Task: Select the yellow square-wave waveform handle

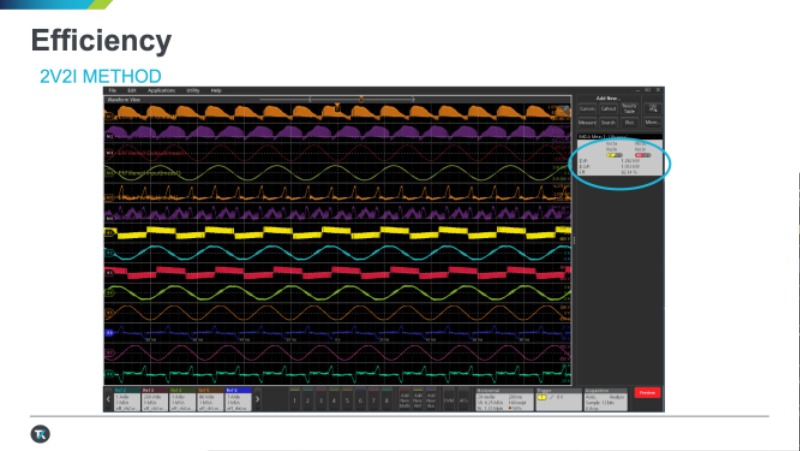Action: pos(109,233)
